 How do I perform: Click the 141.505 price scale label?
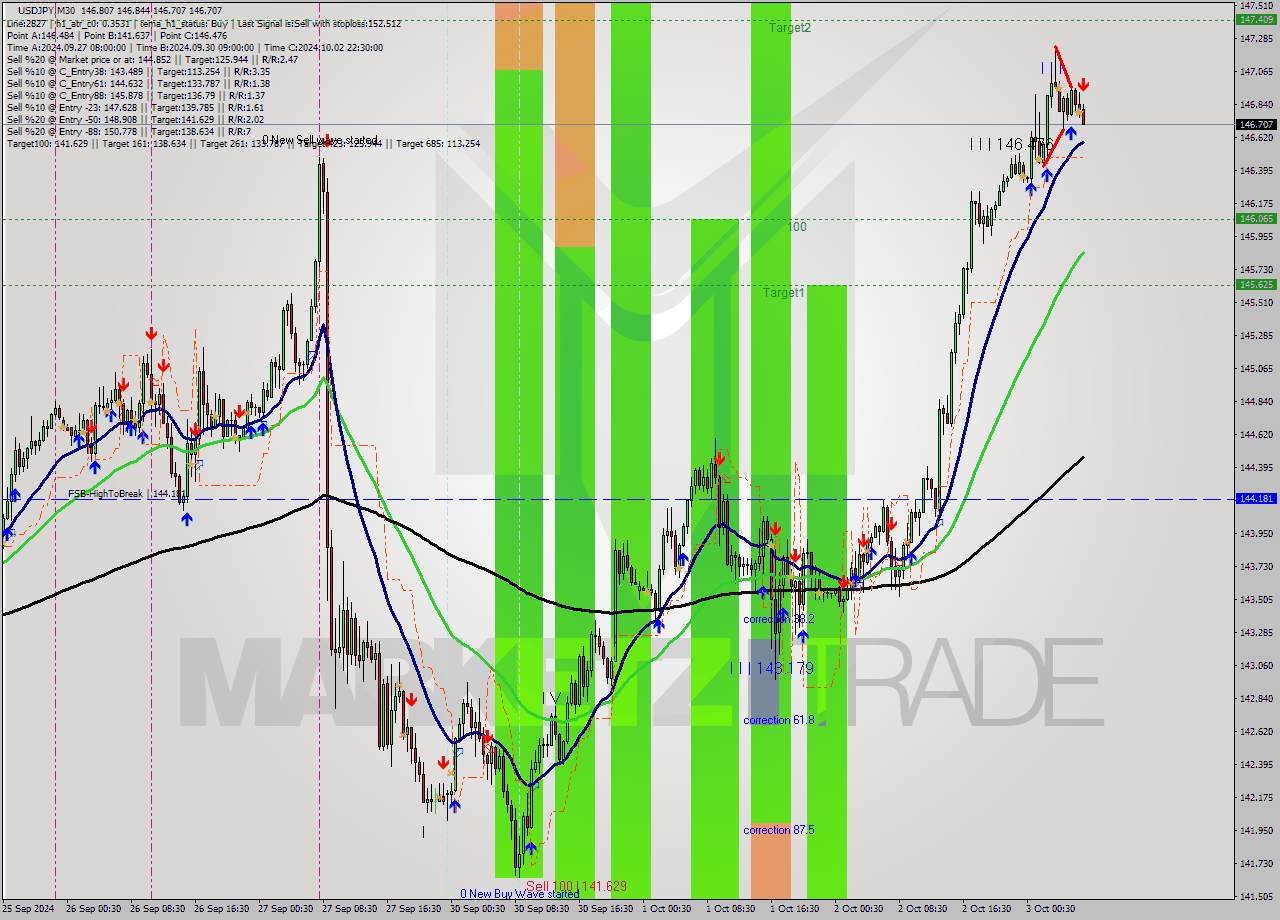(x=1256, y=896)
